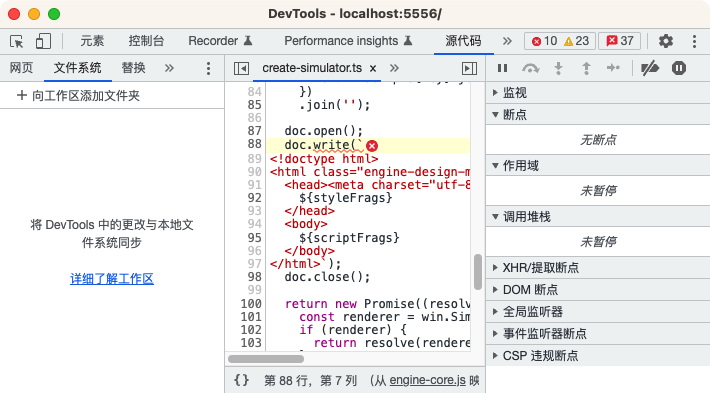
Task: Pause script execution button
Action: 503,68
